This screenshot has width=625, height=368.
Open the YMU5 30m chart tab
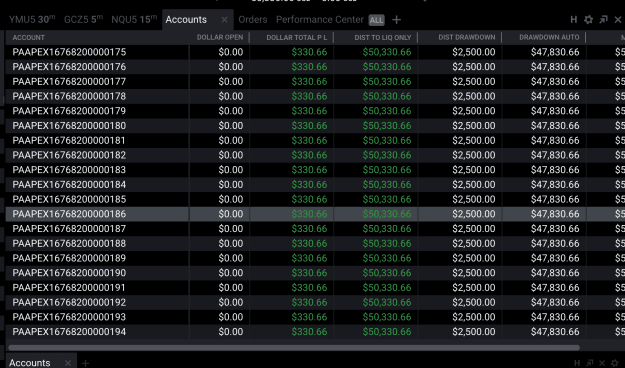click(32, 20)
